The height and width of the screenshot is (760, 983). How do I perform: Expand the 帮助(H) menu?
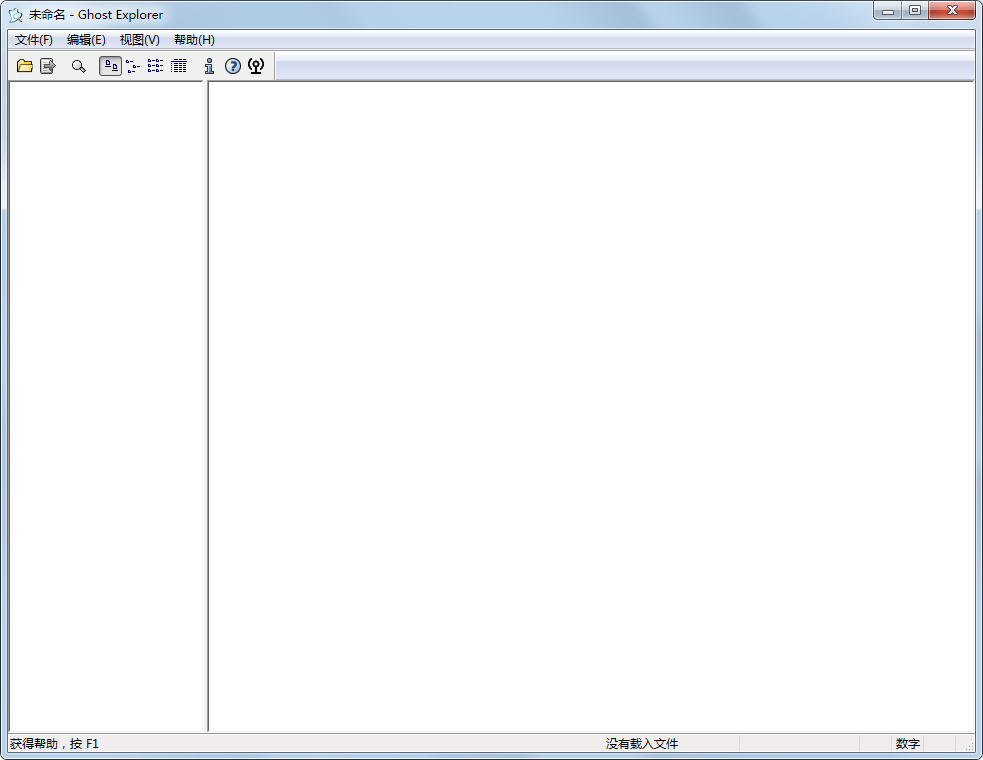coord(194,40)
